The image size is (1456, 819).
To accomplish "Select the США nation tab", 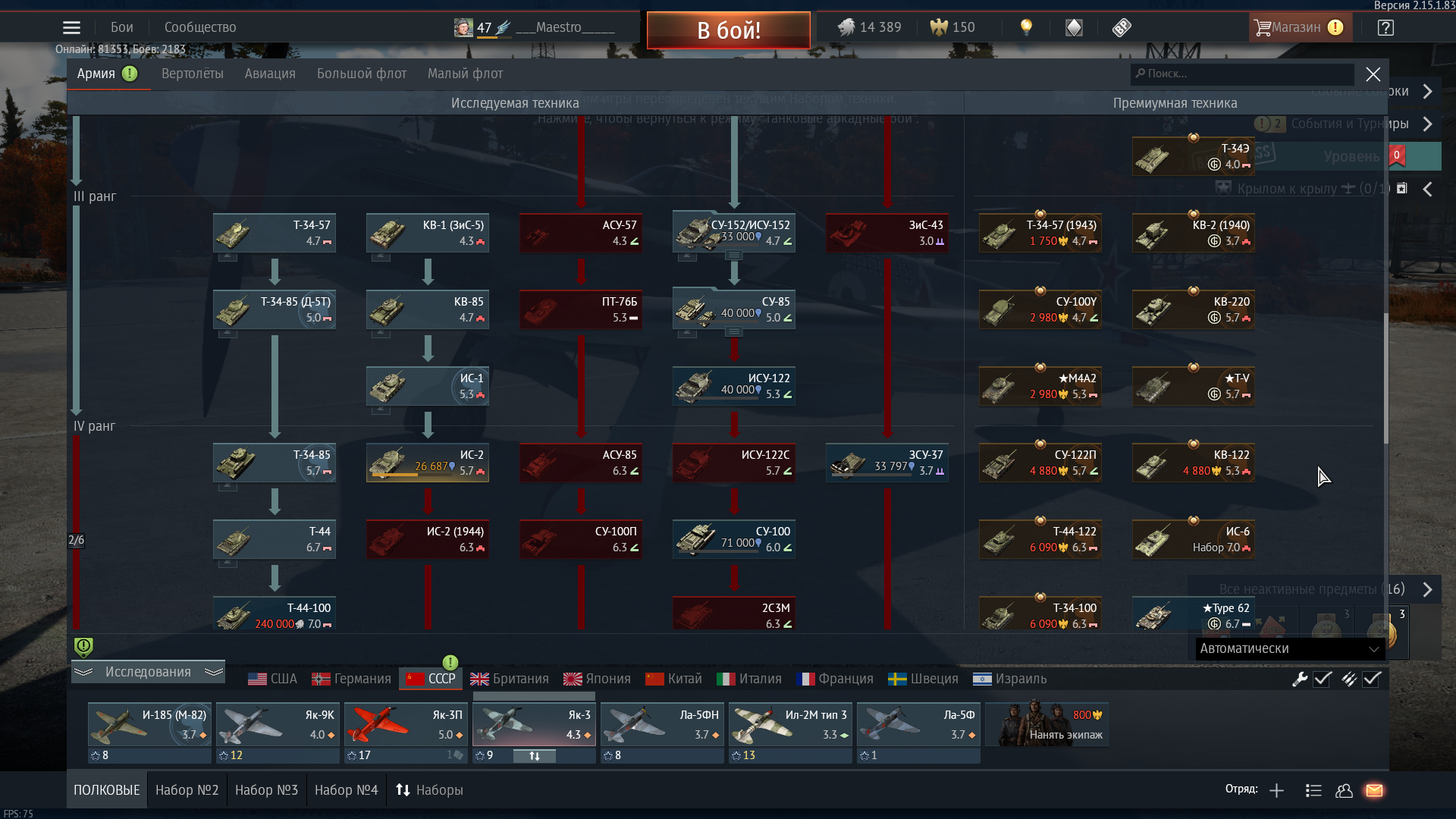I will click(273, 679).
